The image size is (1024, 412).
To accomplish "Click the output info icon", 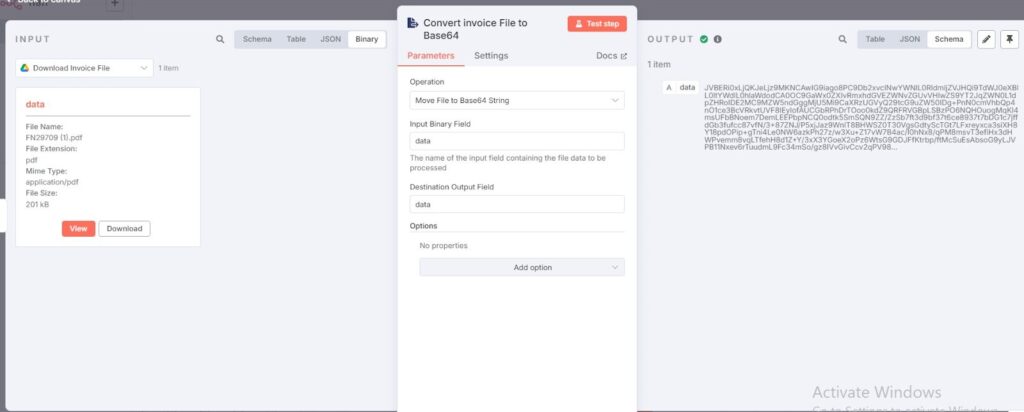I will (717, 39).
